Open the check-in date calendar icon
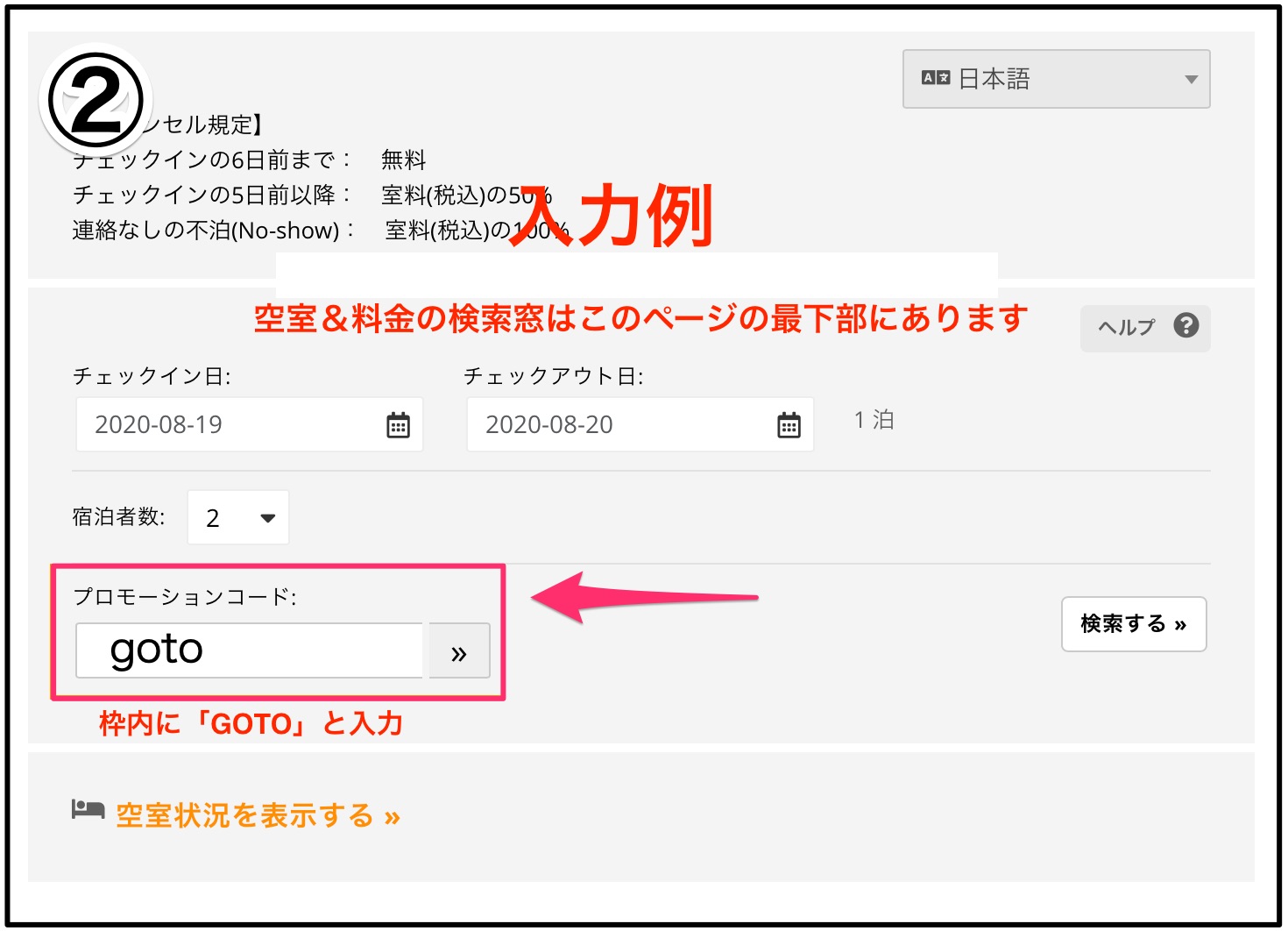The width and height of the screenshot is (1288, 931). [x=398, y=425]
